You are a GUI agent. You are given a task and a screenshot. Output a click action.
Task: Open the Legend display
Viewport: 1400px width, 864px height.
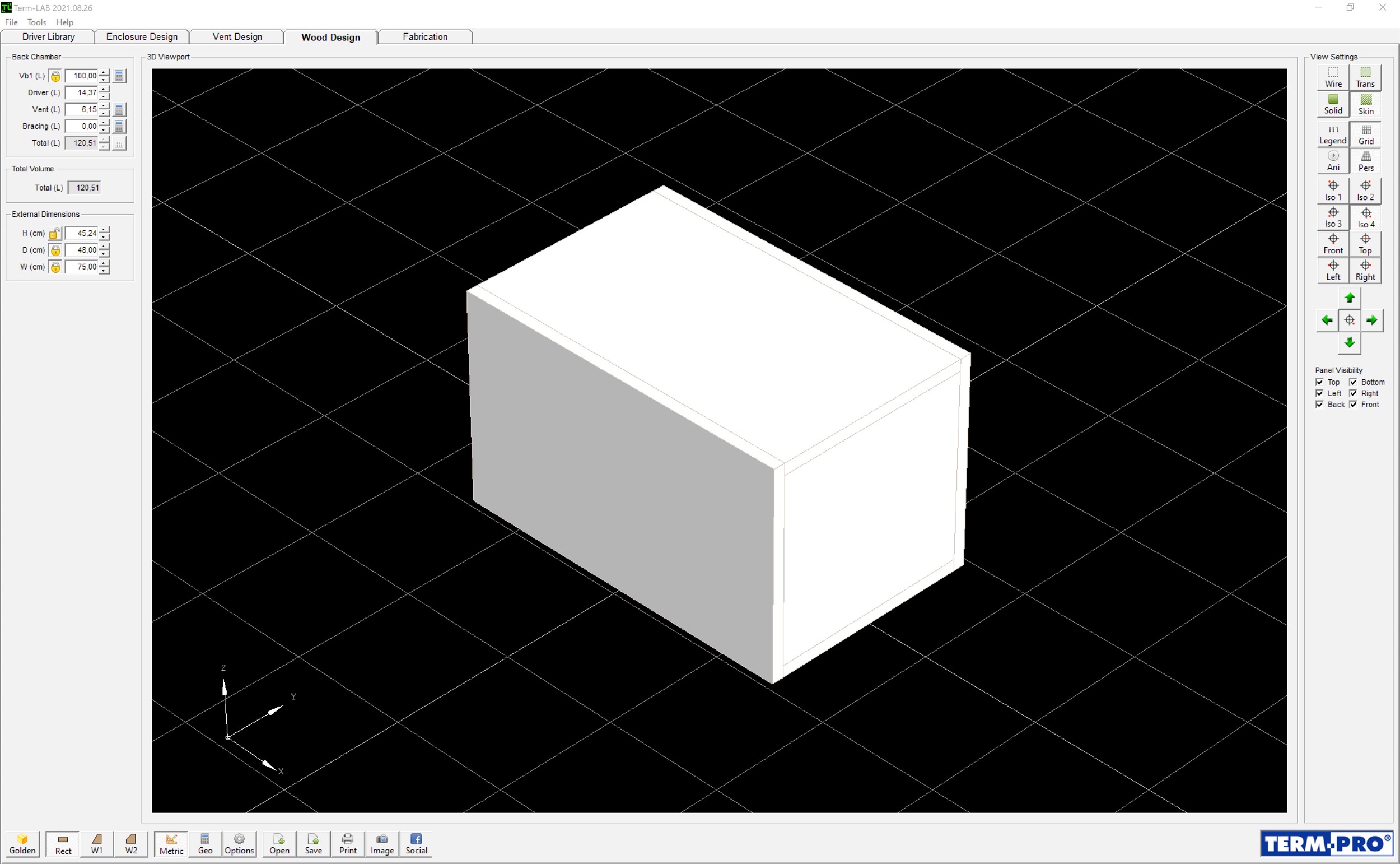[1333, 133]
